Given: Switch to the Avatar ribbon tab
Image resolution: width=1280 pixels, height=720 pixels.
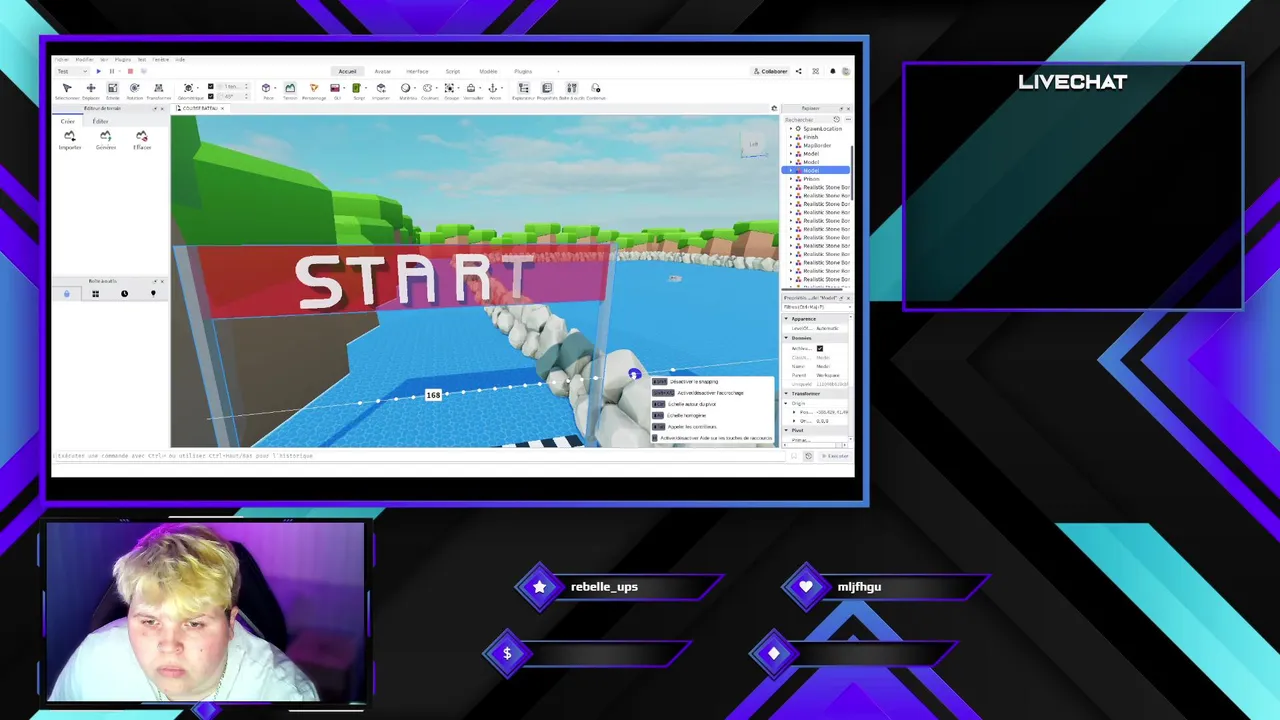Looking at the screenshot, I should click(383, 71).
